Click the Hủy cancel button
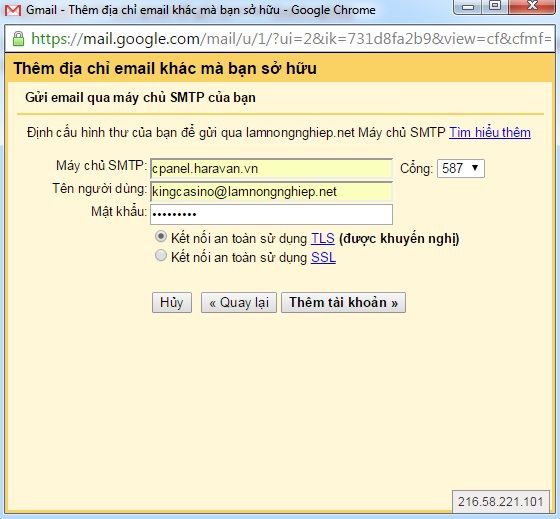Image resolution: width=560 pixels, height=519 pixels. click(x=172, y=303)
